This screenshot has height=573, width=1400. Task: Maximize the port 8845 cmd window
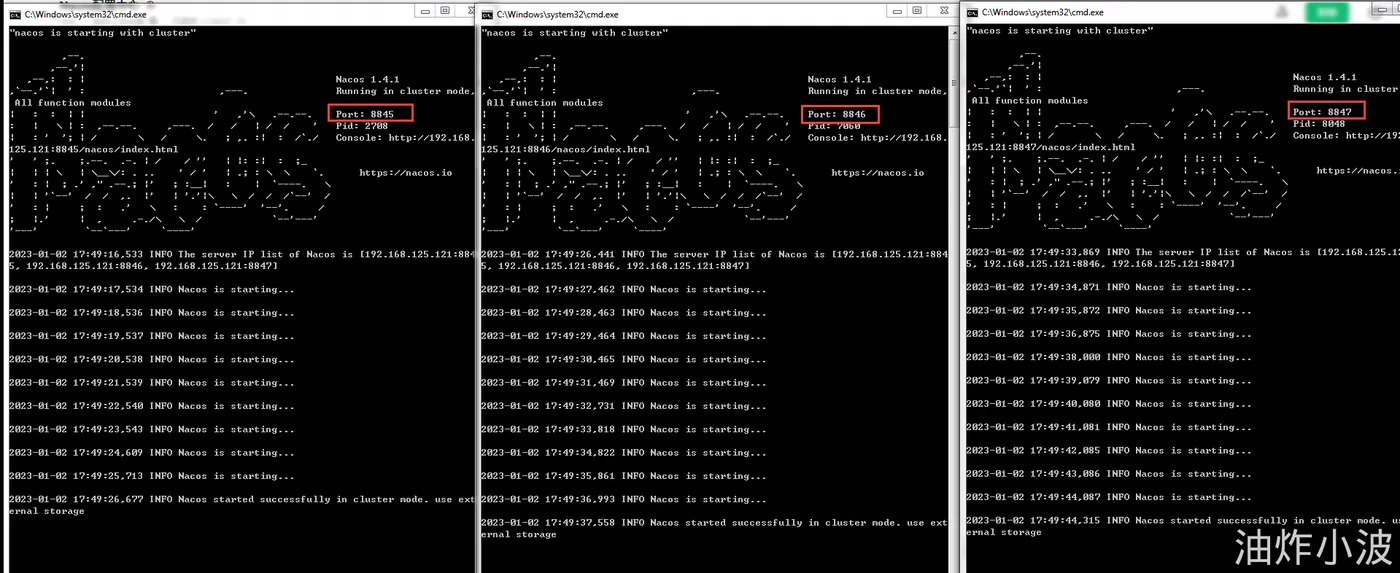445,11
